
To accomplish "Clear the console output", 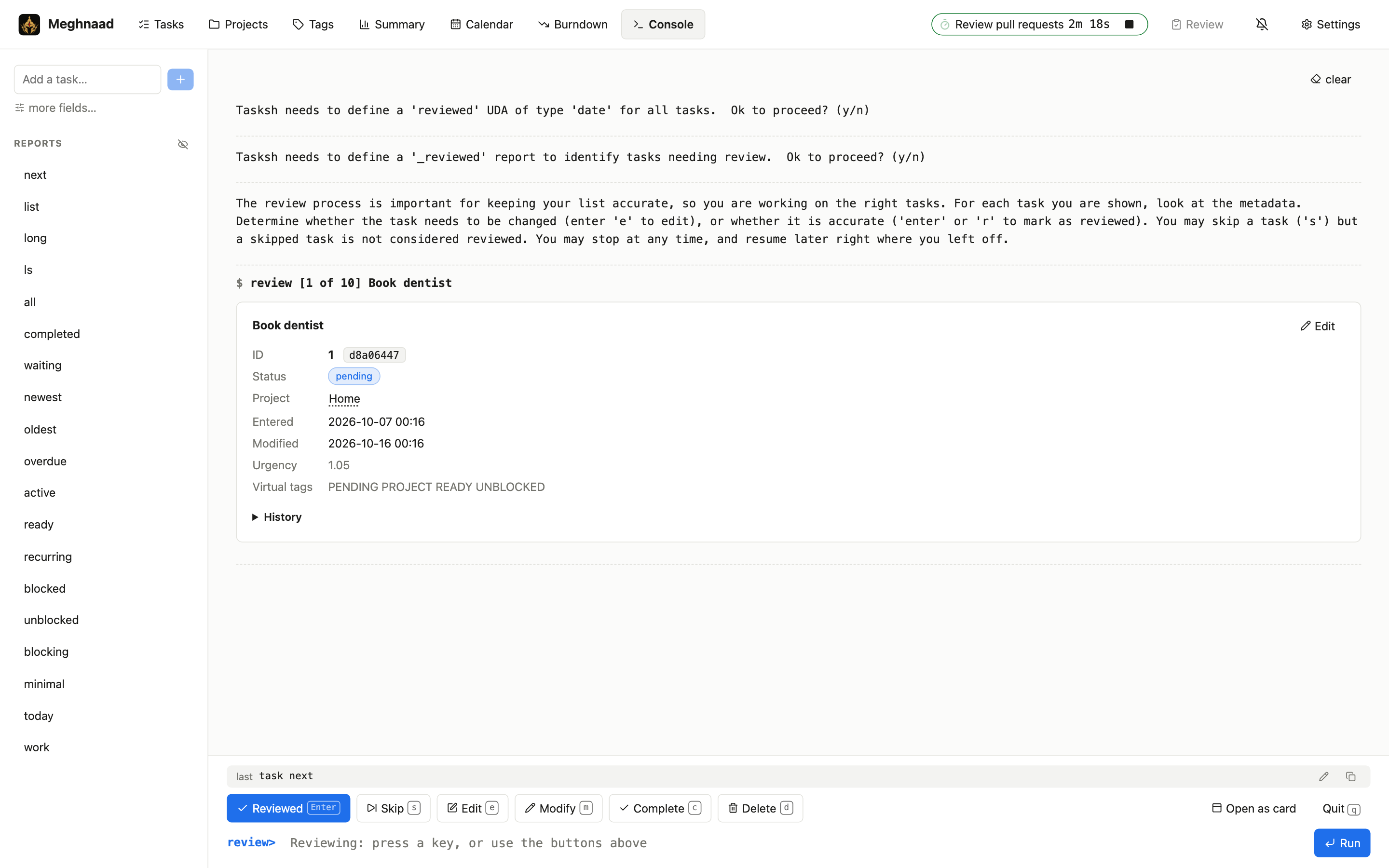I will click(1331, 79).
